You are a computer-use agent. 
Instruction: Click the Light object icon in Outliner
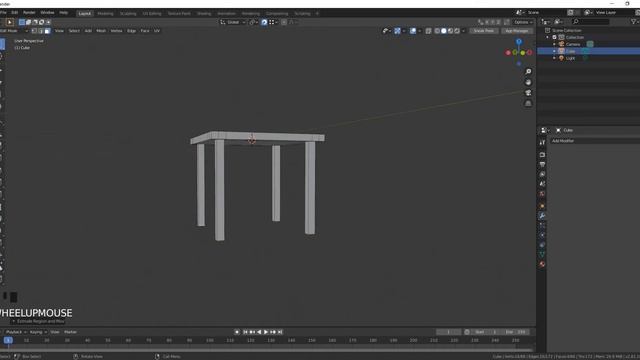(x=562, y=58)
